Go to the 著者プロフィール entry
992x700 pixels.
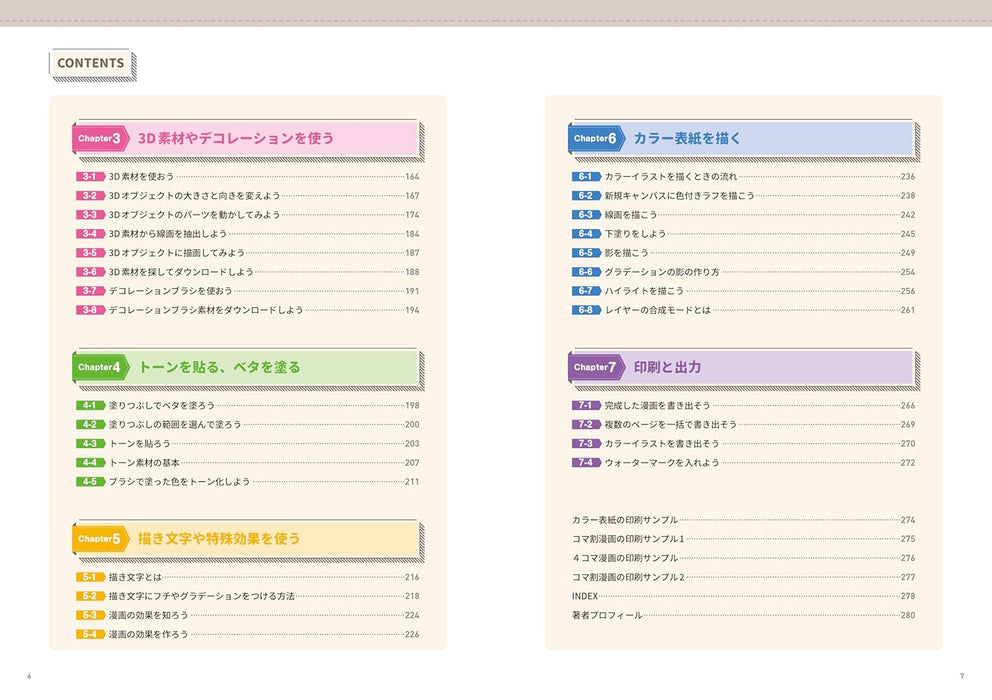pos(607,615)
